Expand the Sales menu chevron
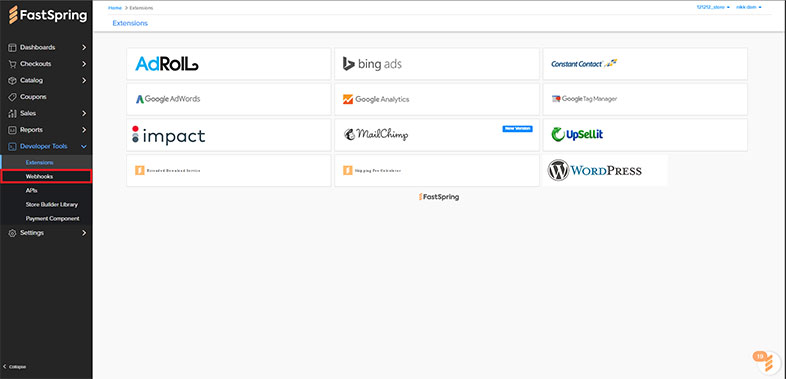Screen dimensions: 786x379 [x=84, y=114]
